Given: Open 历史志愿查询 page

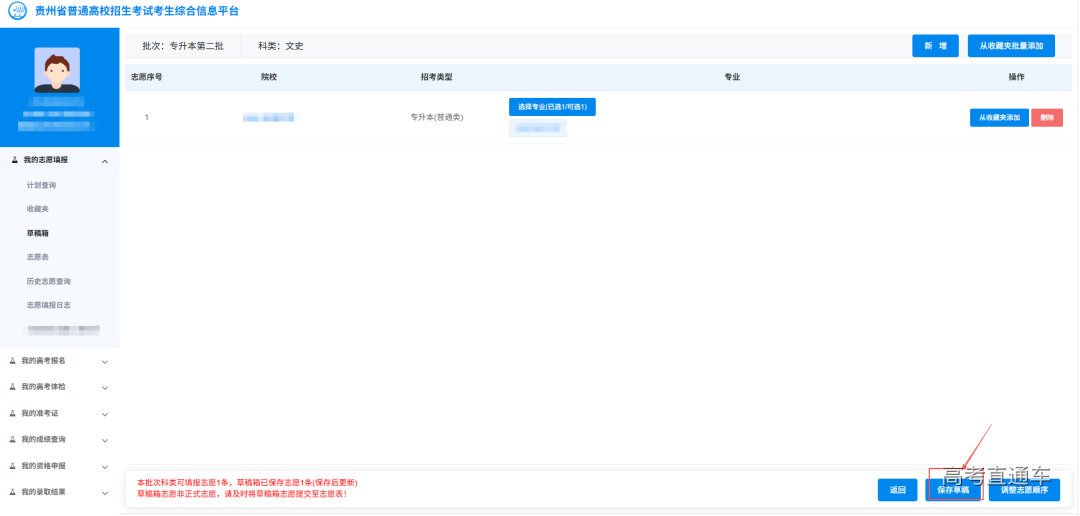Looking at the screenshot, I should [48, 281].
